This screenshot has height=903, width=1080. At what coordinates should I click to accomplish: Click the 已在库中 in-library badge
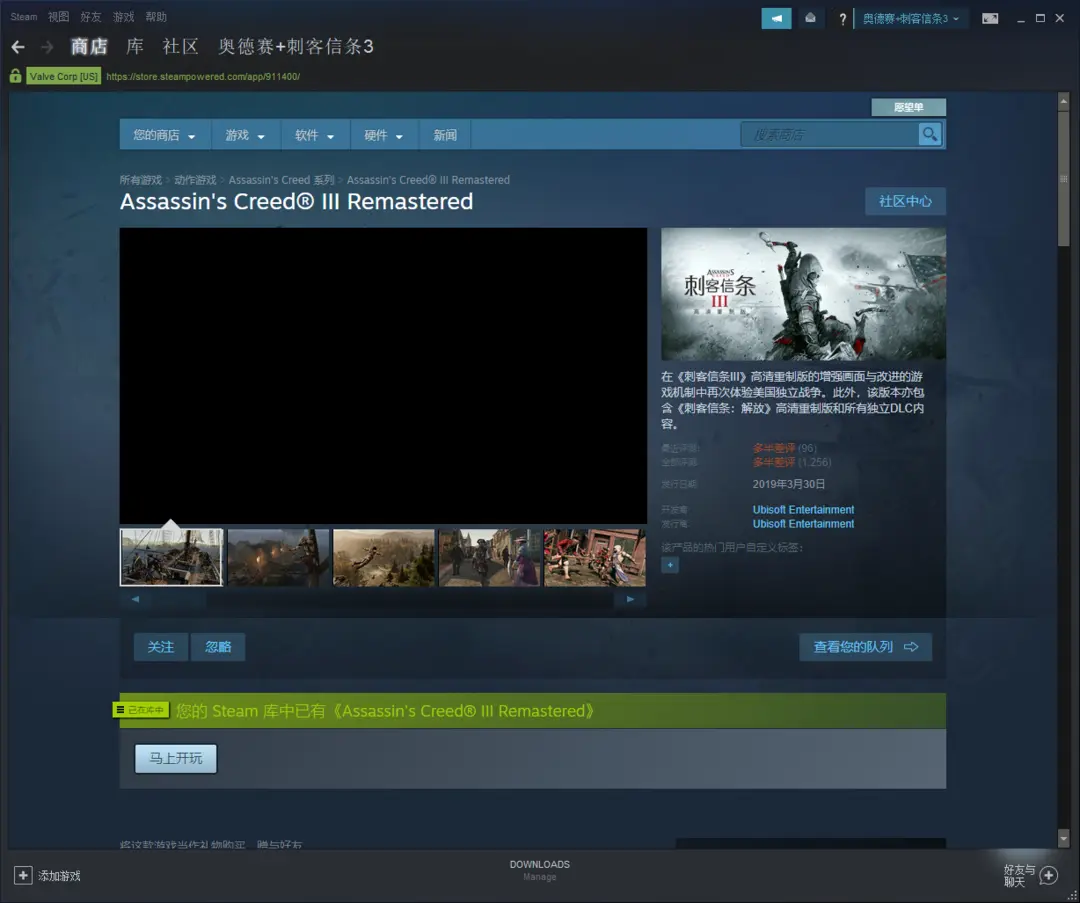pos(141,709)
